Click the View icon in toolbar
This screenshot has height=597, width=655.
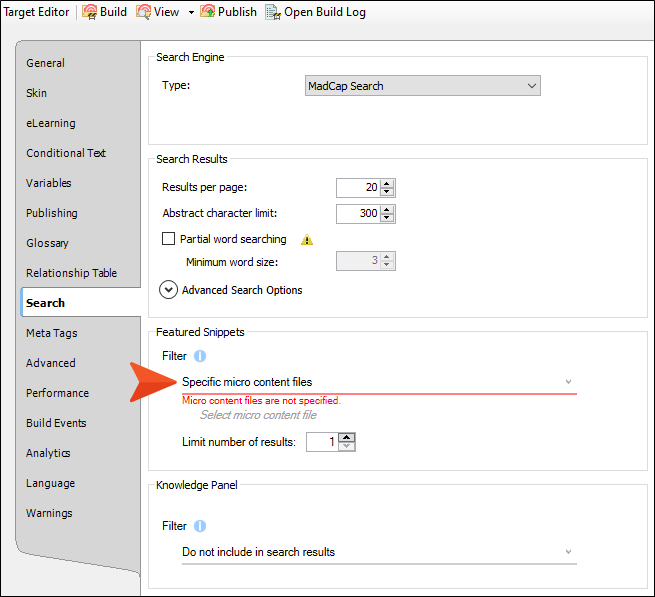click(x=143, y=12)
